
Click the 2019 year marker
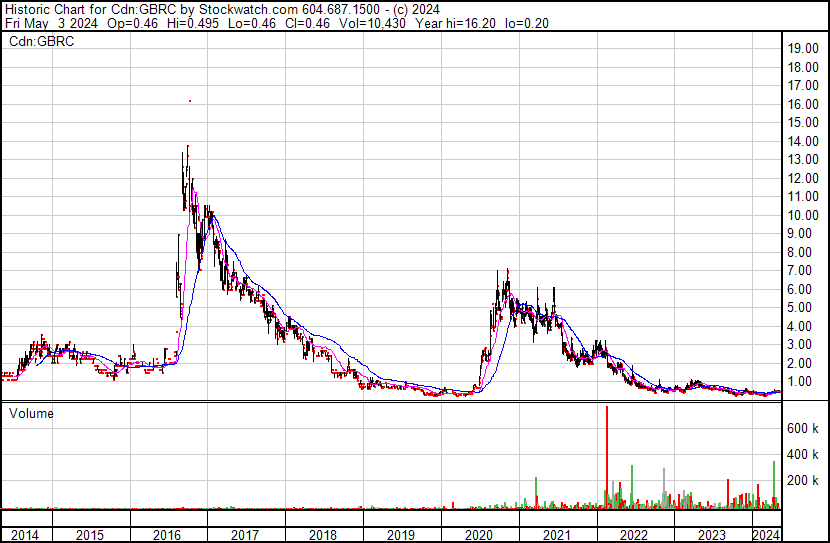coord(401,535)
